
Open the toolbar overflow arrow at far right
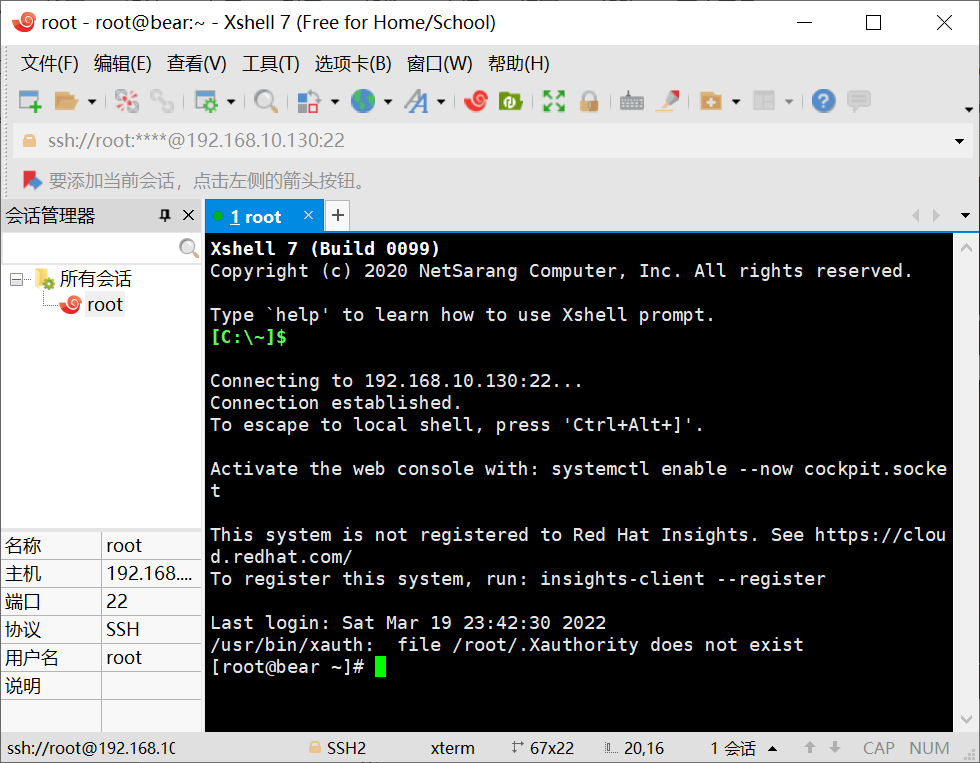[969, 110]
